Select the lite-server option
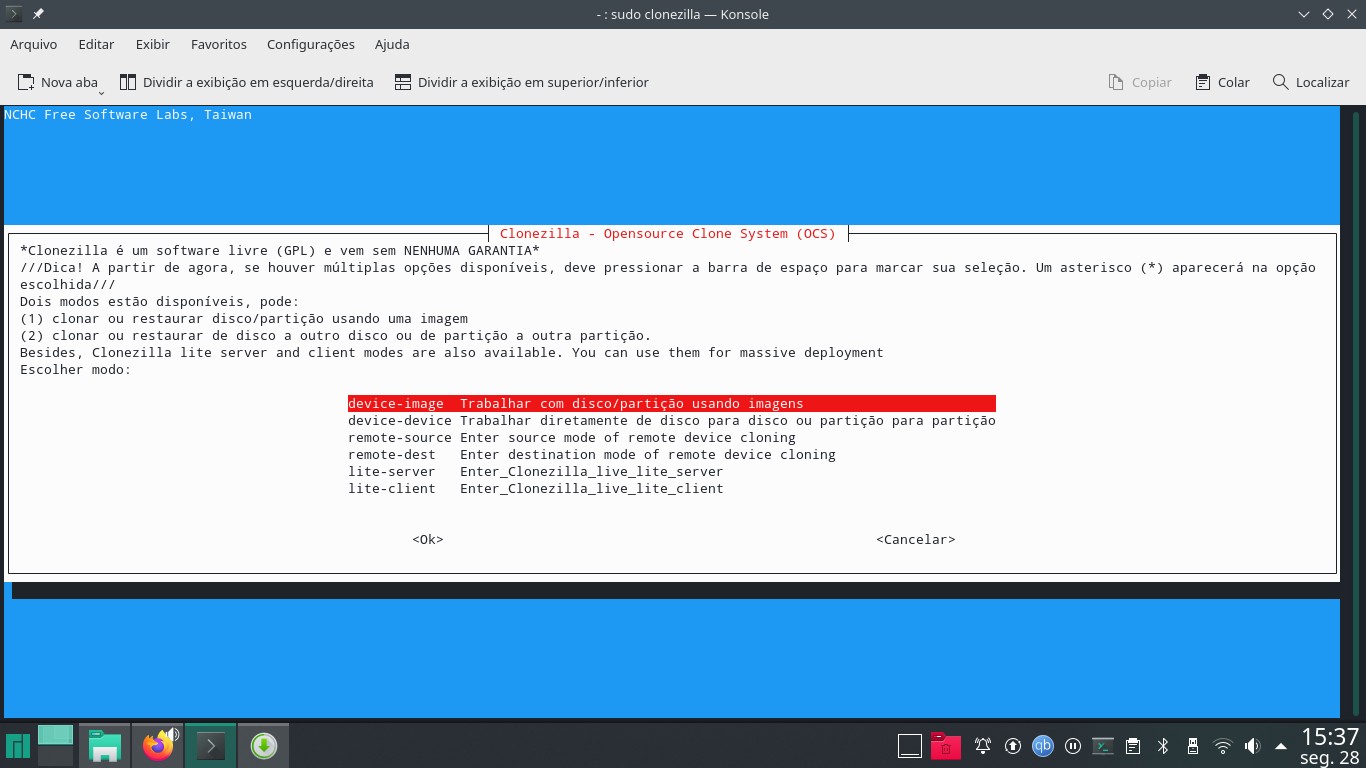The height and width of the screenshot is (768, 1366). 536,471
